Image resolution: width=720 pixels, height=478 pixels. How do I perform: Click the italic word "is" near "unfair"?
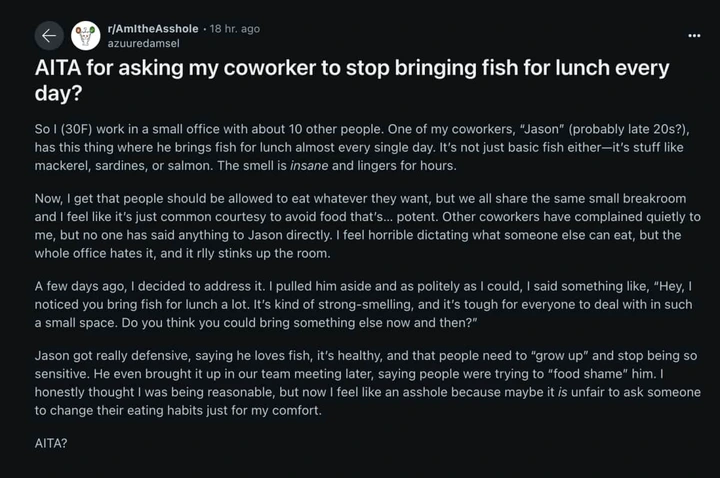[562, 392]
